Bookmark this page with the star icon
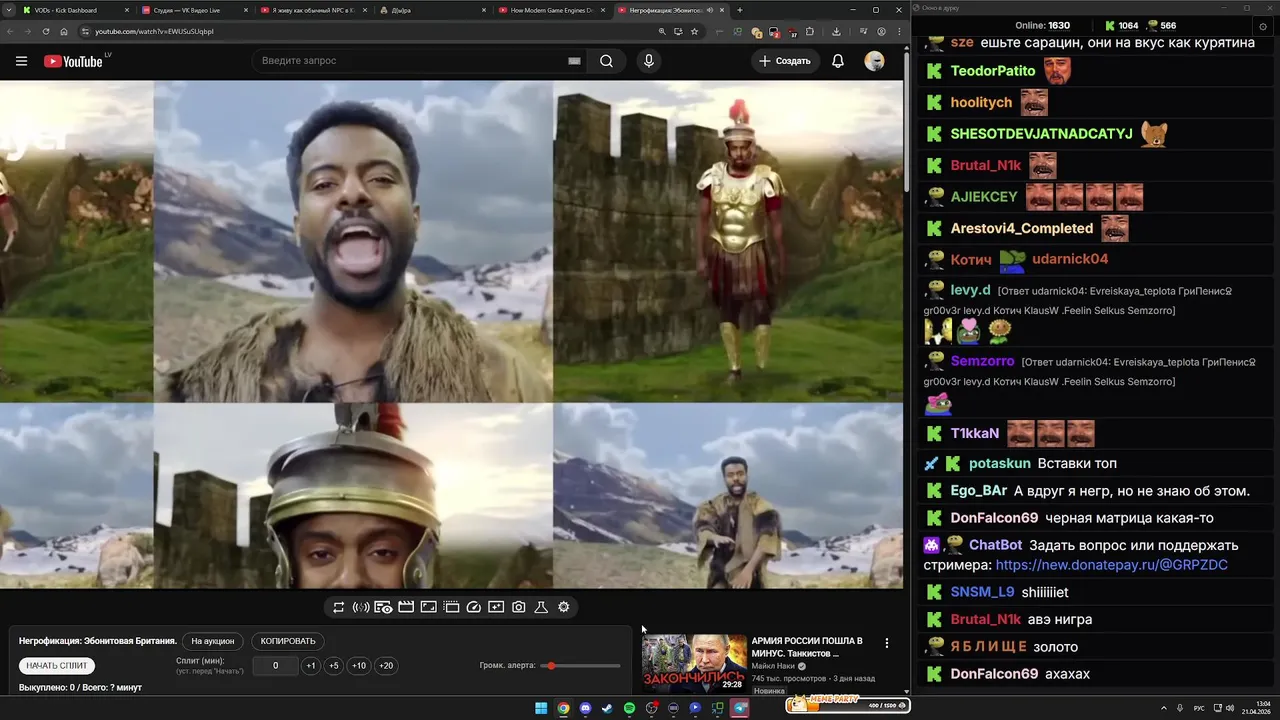The image size is (1280, 720). point(695,31)
